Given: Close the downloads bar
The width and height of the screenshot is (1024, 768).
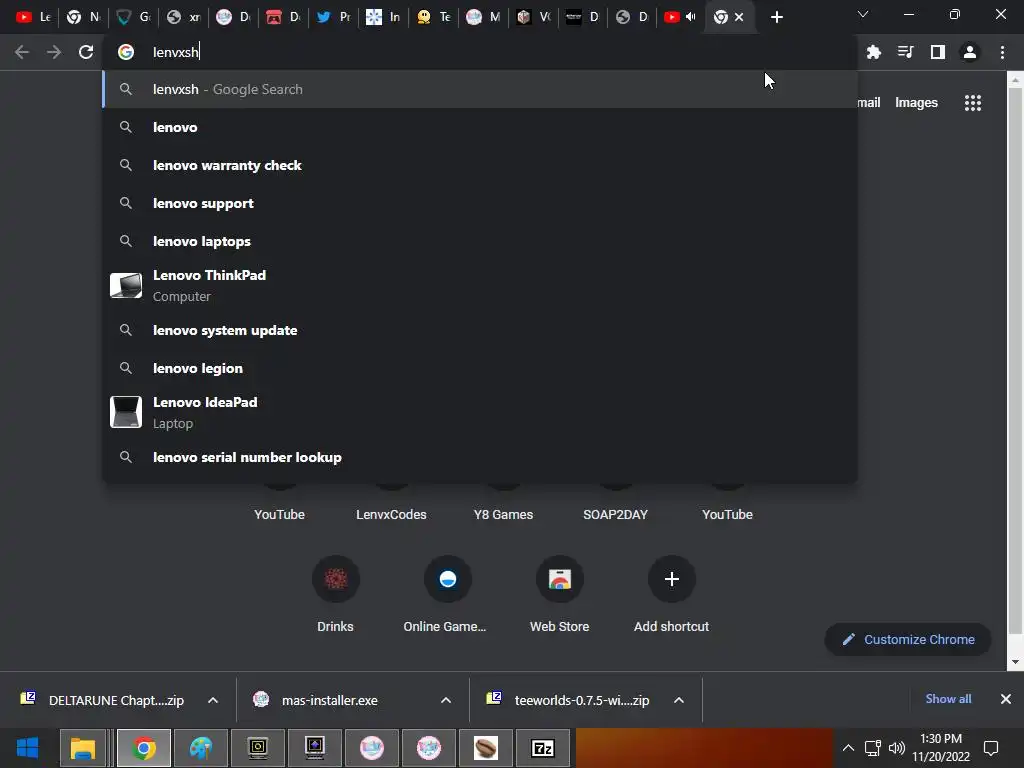Looking at the screenshot, I should [1006, 699].
